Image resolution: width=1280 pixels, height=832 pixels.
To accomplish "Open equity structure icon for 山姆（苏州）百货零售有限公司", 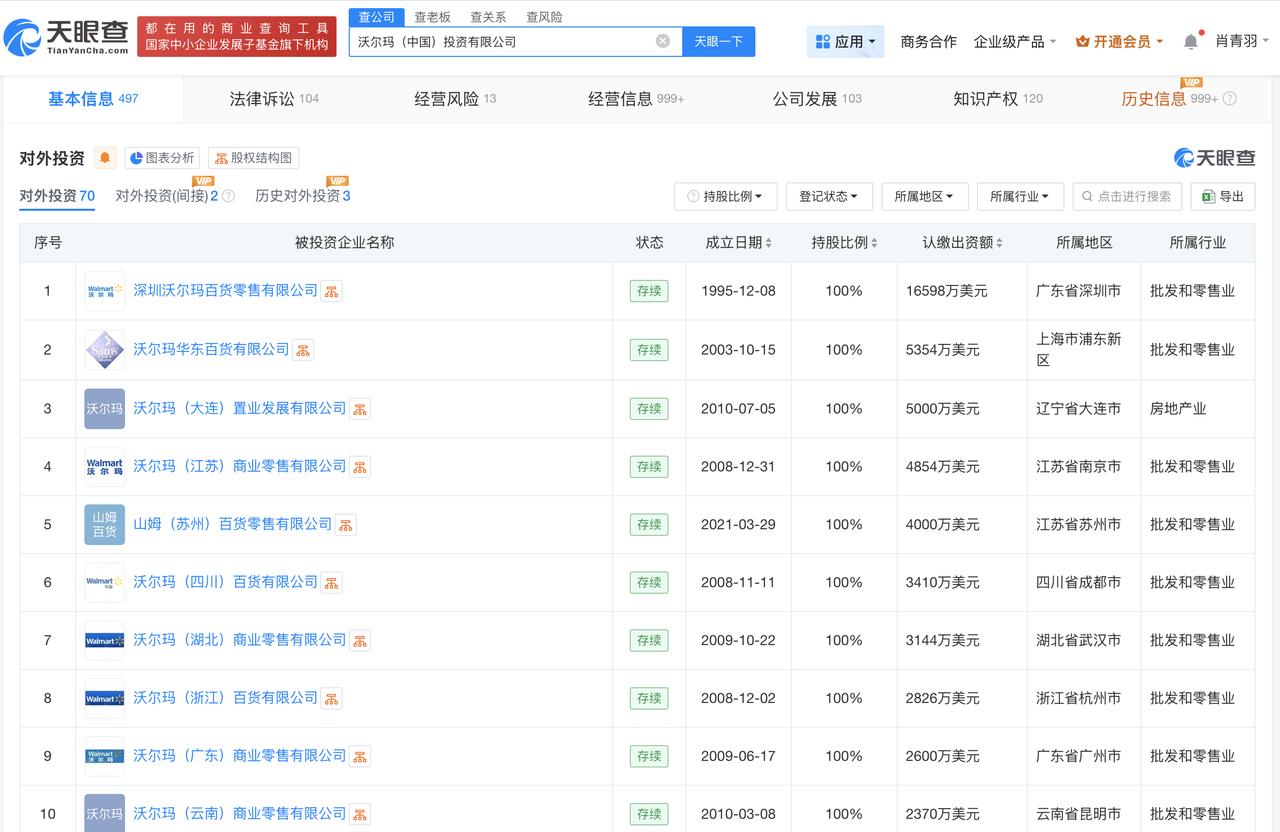I will (346, 525).
